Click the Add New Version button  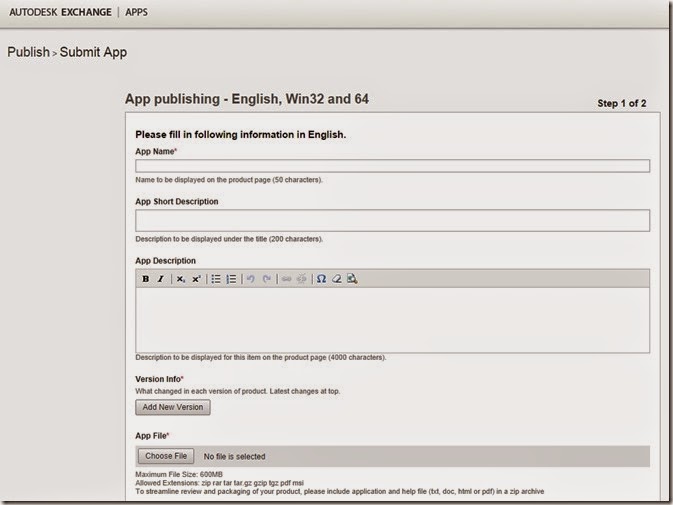click(x=173, y=407)
